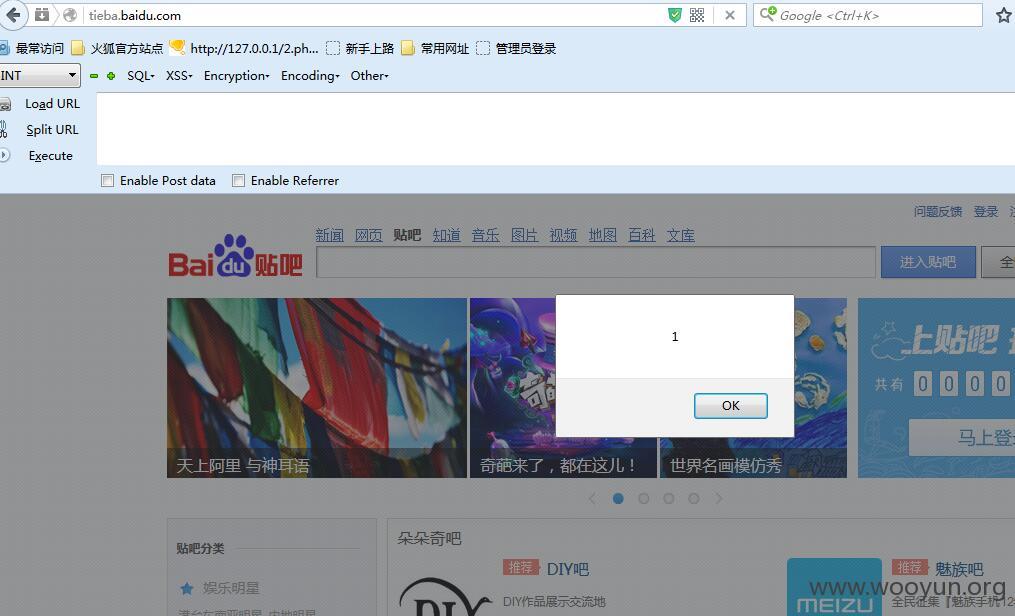Viewport: 1015px width, 616px height.
Task: Open the 新手上路 bookmark
Action: pyautogui.click(x=360, y=49)
